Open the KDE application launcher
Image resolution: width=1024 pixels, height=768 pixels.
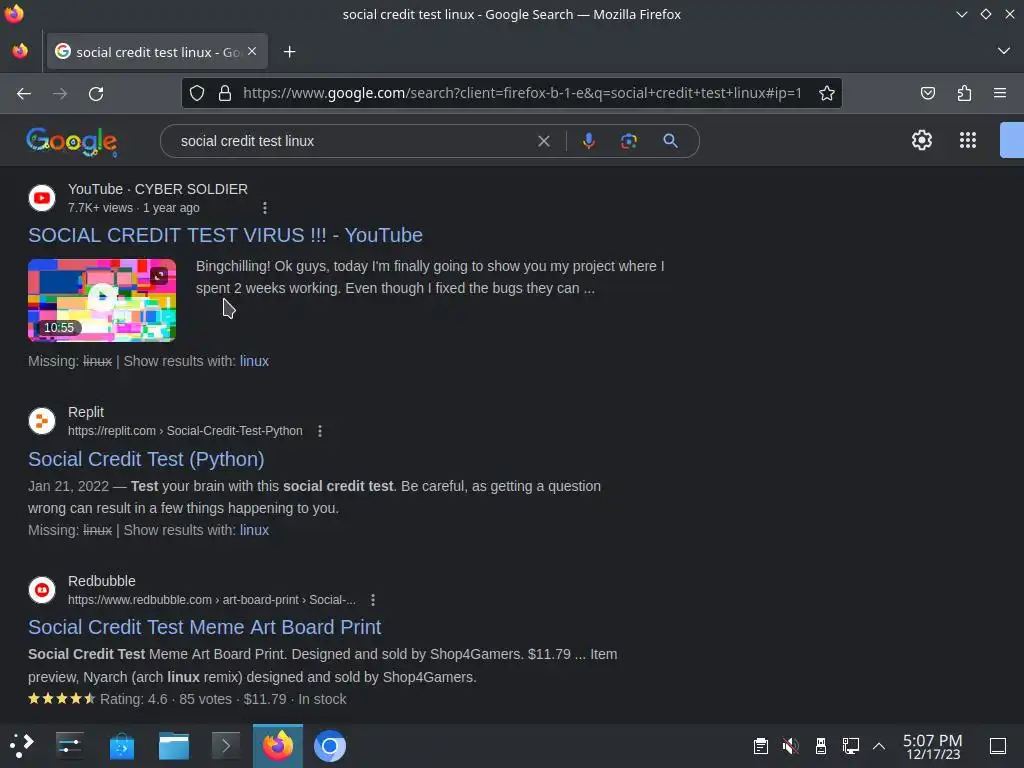coord(22,746)
